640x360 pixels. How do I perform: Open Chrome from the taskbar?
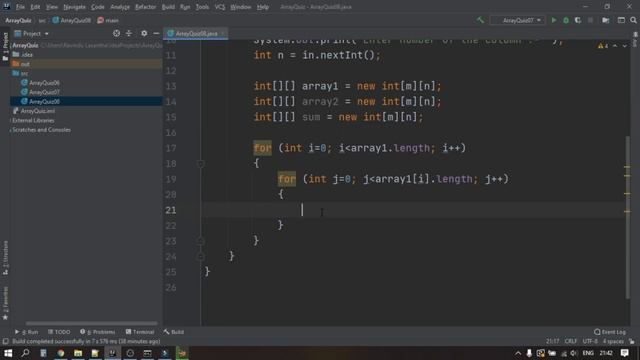[x=61, y=353]
